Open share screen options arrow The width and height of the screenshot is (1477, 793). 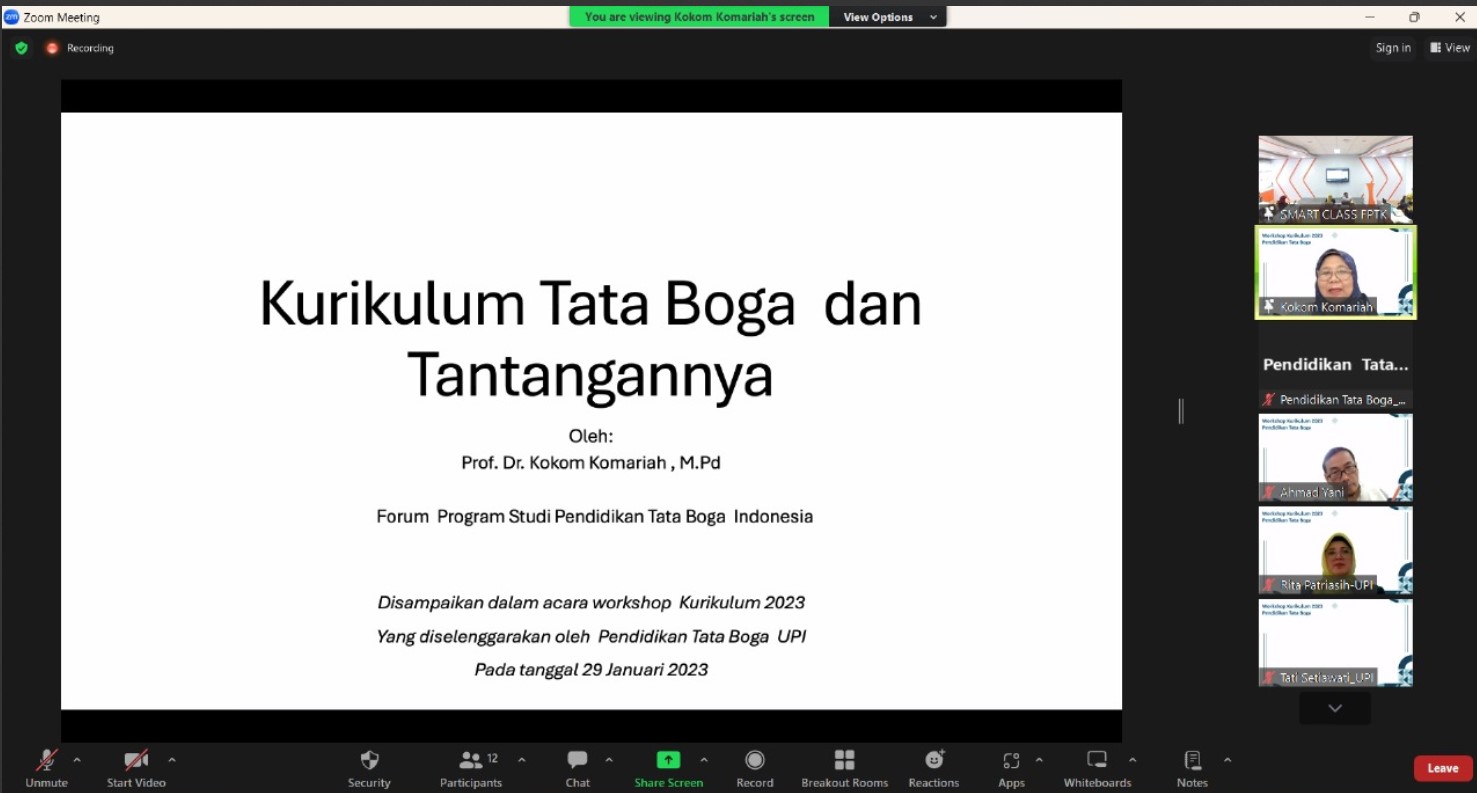(704, 760)
